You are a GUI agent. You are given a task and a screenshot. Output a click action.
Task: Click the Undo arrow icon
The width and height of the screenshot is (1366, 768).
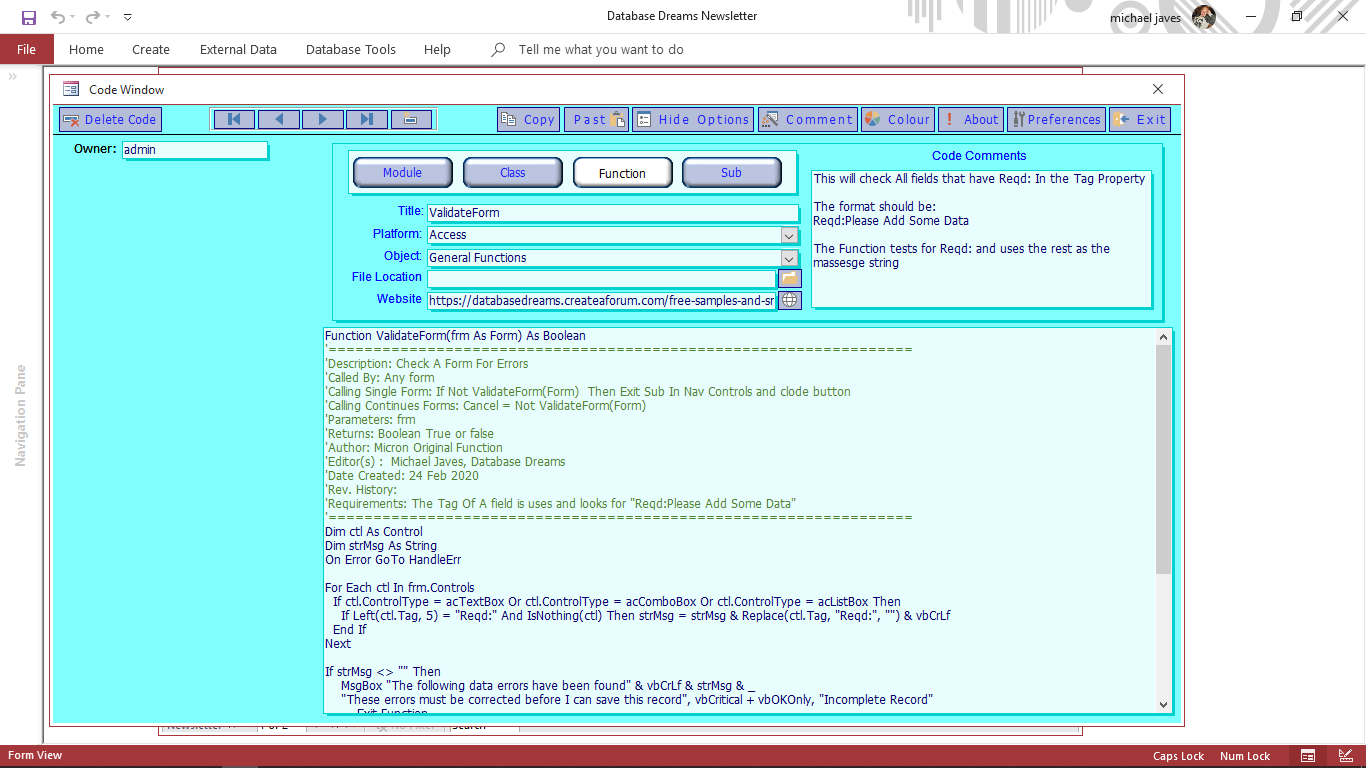coord(58,17)
